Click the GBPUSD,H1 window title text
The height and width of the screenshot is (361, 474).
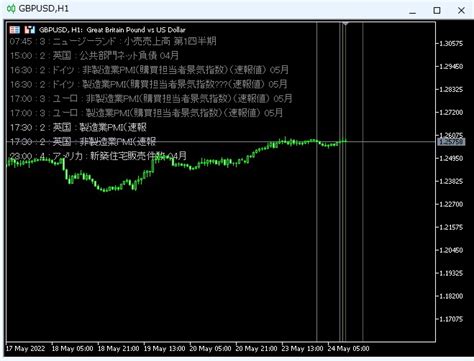tap(44, 9)
